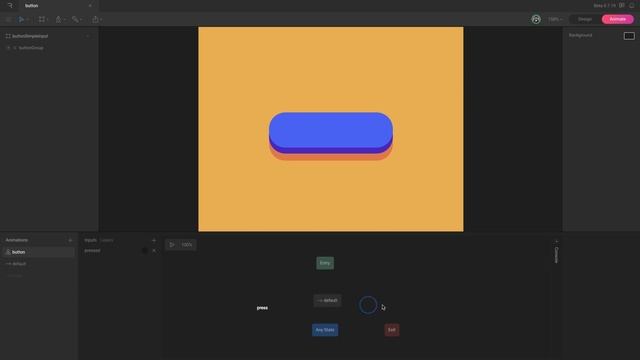Expand the Export tool dropdown arrow
Viewport: 640px width, 360px height.
101,20
